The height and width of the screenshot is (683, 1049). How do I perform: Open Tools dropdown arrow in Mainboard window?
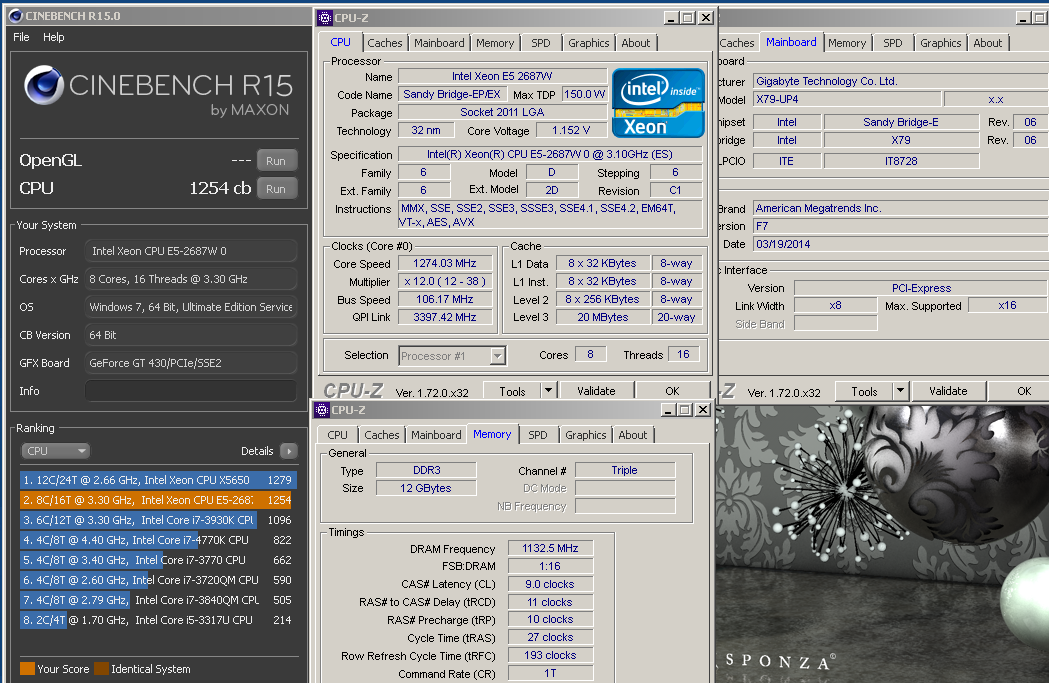point(900,391)
